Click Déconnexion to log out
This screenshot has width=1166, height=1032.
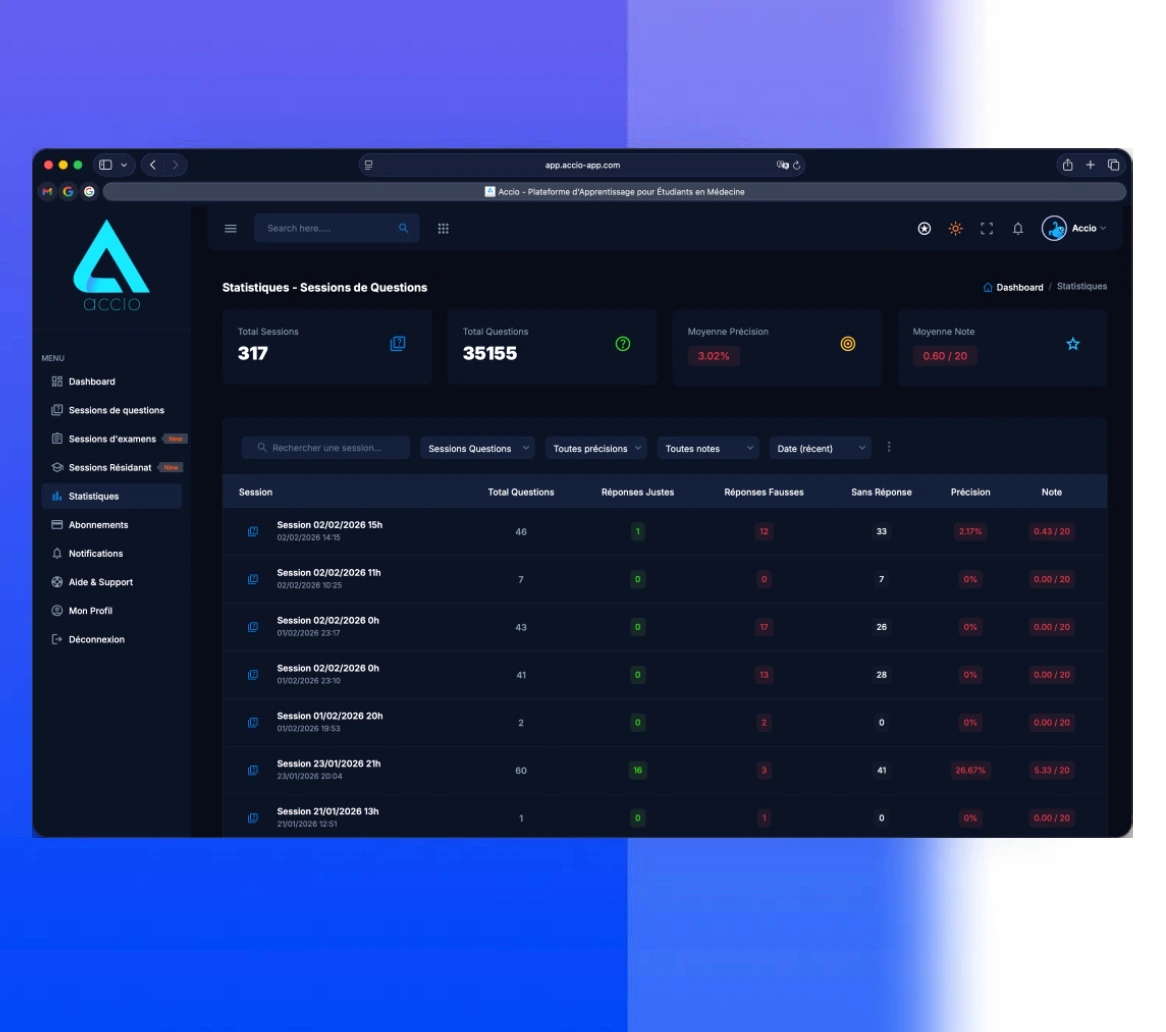[96, 640]
